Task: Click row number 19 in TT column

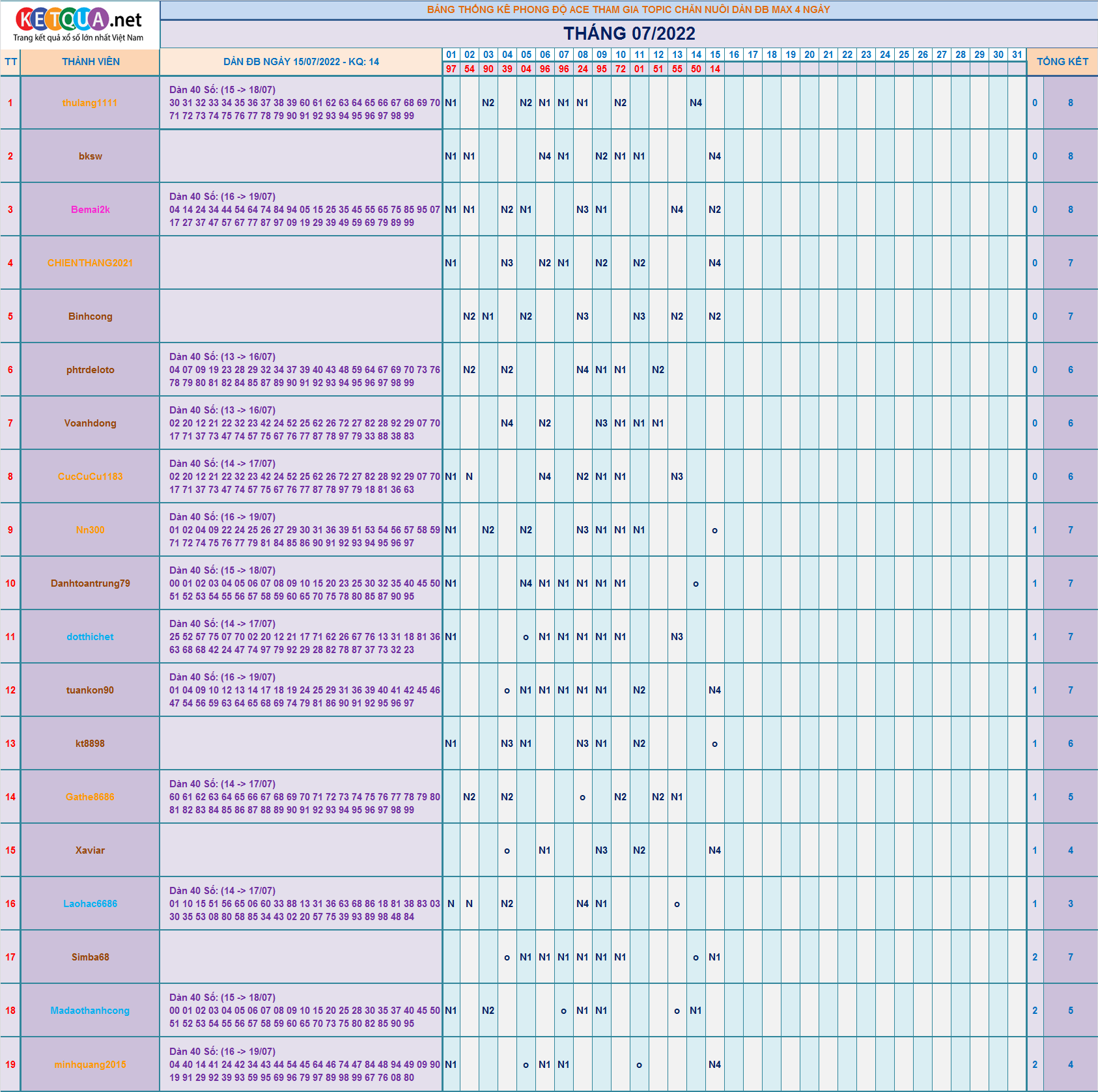Action: click(x=10, y=1065)
